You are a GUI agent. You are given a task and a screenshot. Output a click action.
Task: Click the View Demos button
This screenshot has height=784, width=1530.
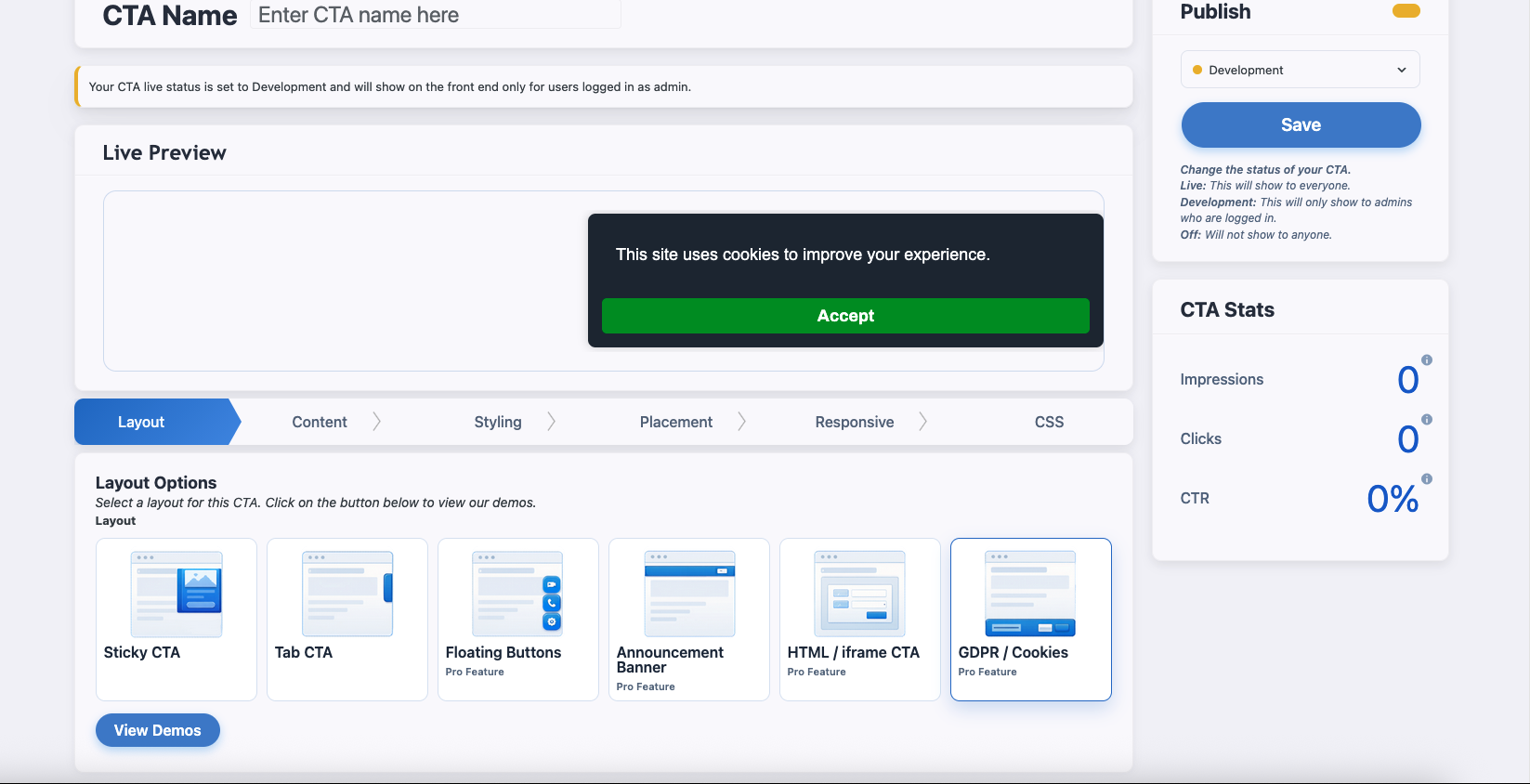click(158, 730)
